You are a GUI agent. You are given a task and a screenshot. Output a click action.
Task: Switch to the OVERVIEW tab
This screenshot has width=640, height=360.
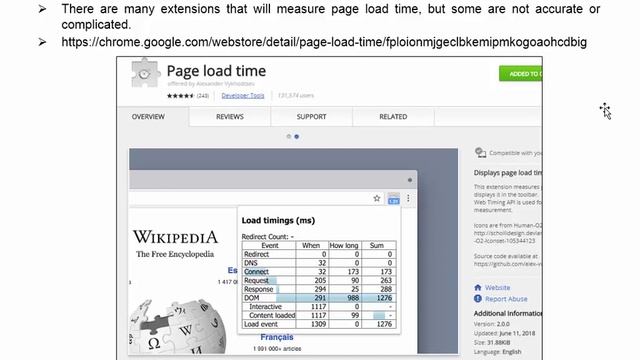click(148, 117)
